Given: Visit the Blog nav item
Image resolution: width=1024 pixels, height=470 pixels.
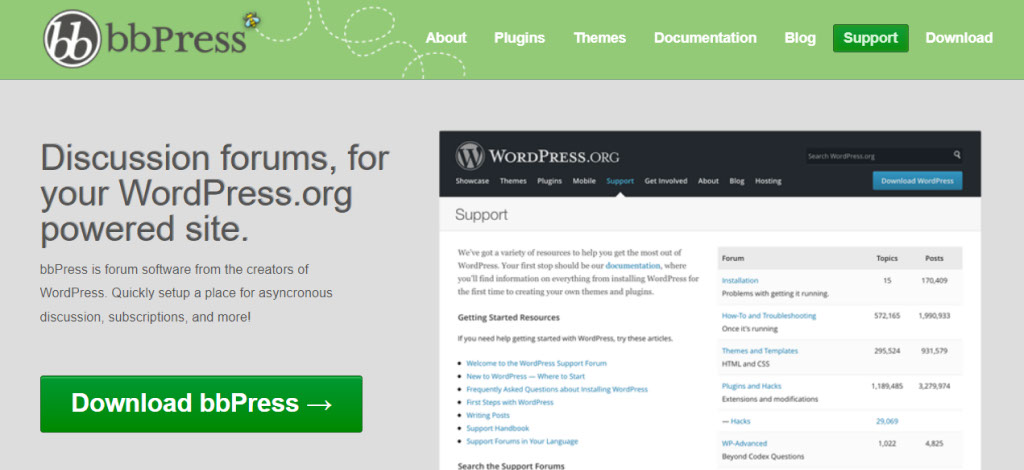Looking at the screenshot, I should point(800,38).
